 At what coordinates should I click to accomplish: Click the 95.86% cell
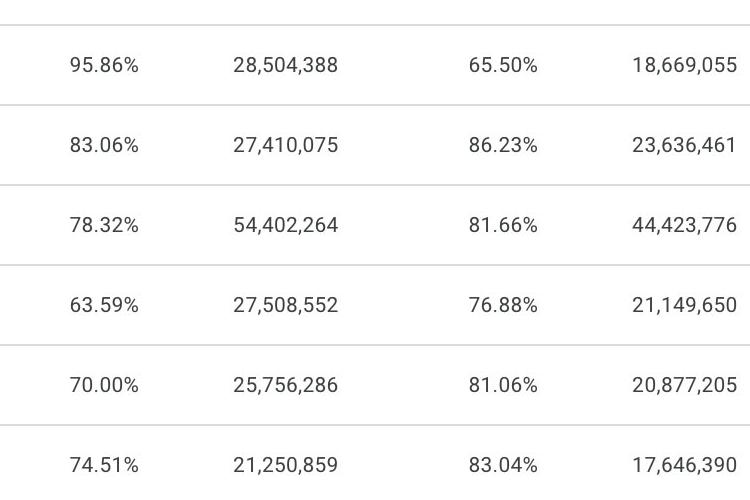104,65
